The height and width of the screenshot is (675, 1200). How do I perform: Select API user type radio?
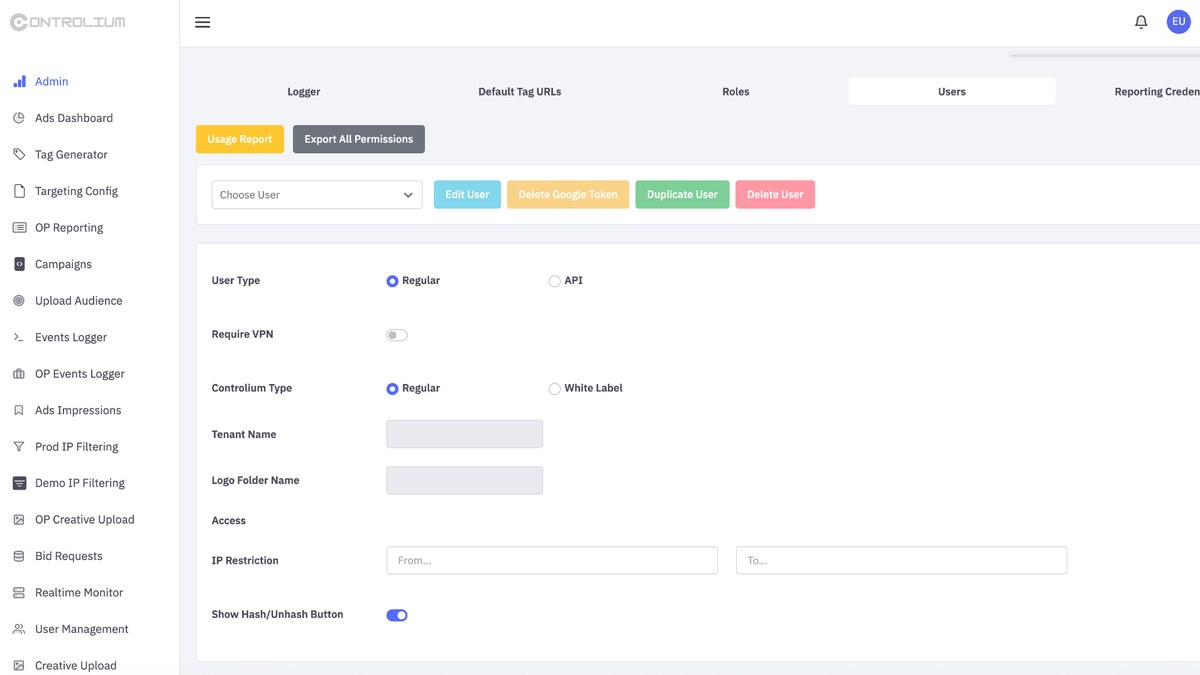554,281
